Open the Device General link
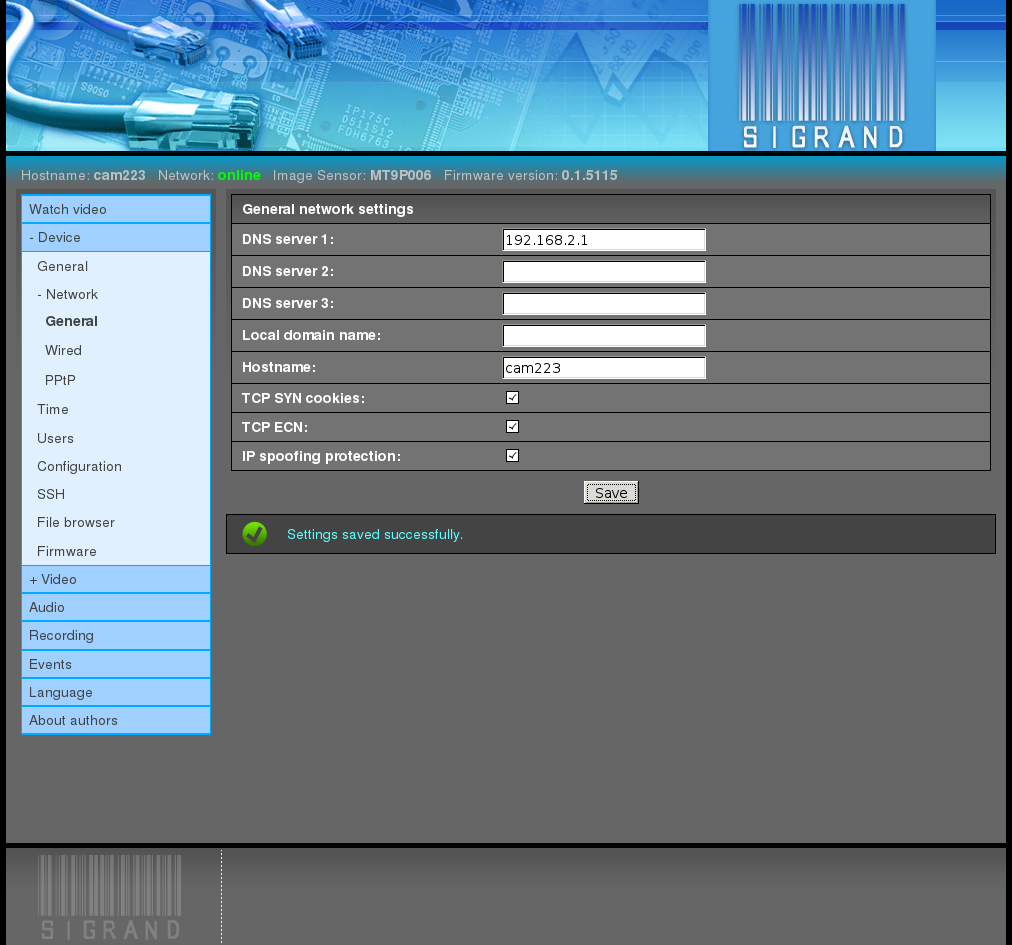 click(x=63, y=267)
